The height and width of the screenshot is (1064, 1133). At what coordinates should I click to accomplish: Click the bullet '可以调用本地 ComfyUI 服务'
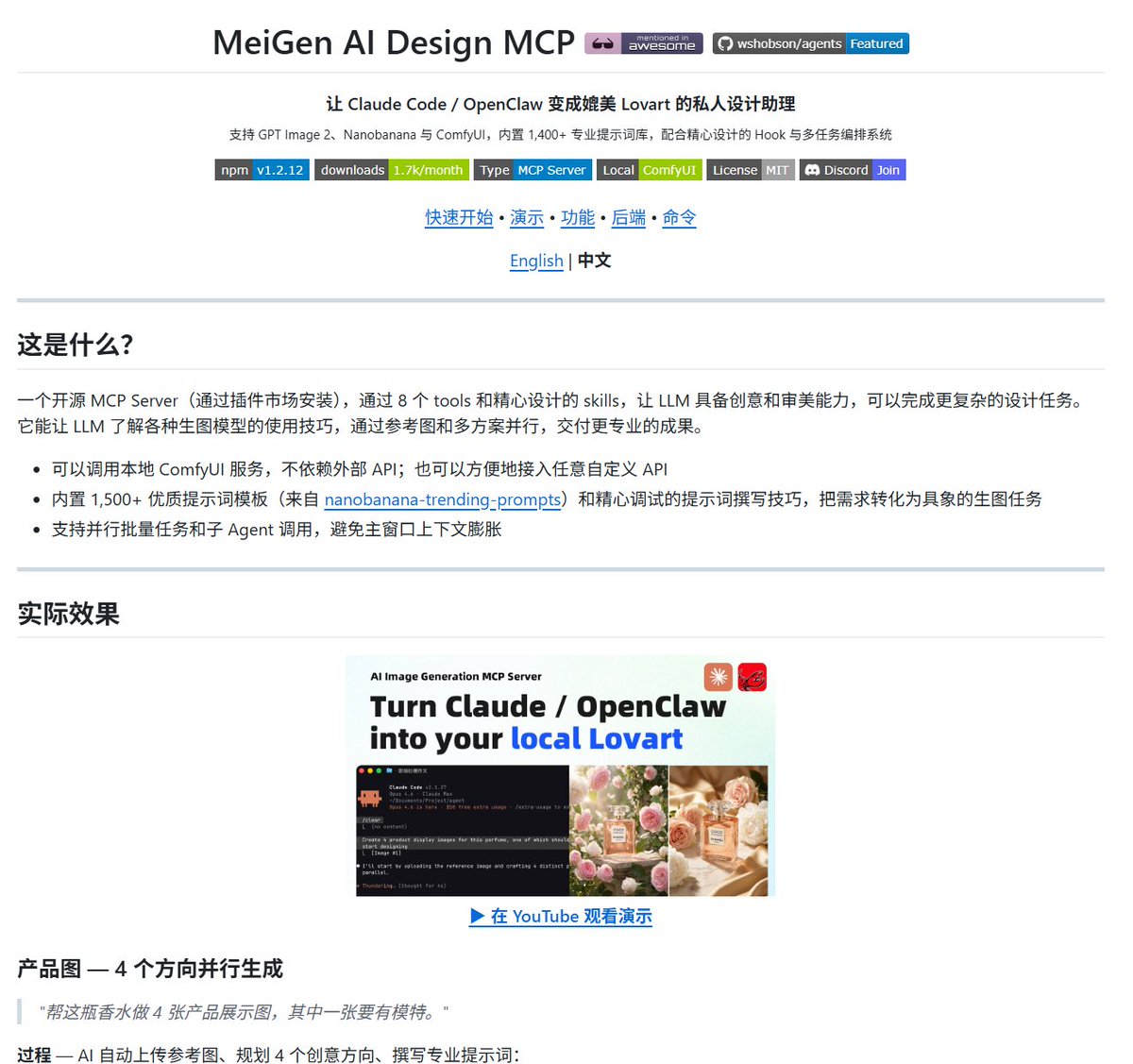(x=360, y=469)
